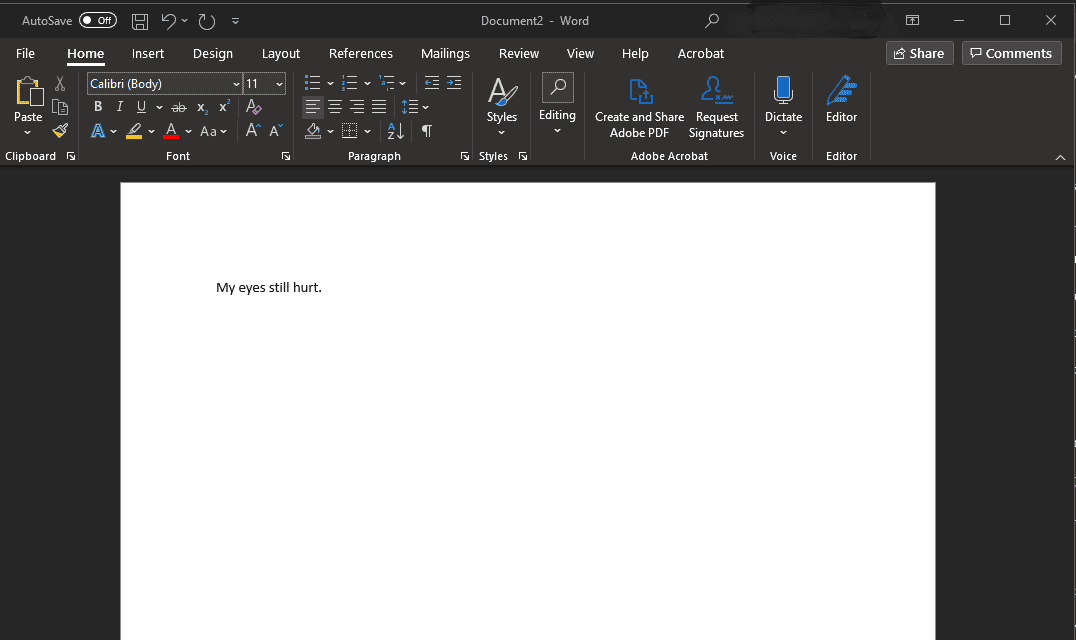The height and width of the screenshot is (640, 1076).
Task: Click the Share button
Action: 919,52
